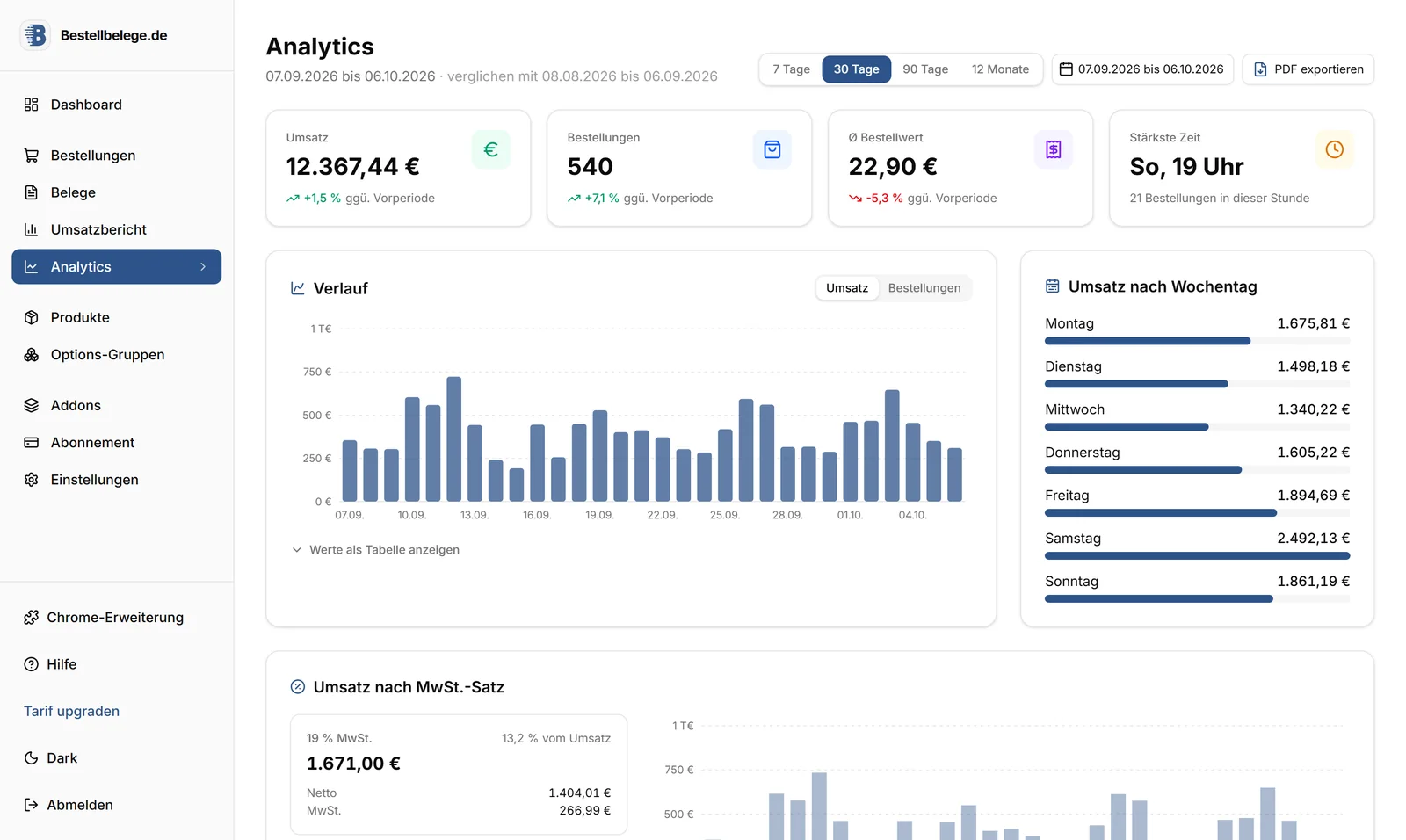1406x840 pixels.
Task: Click the layers icon for Addons
Action: pos(32,405)
